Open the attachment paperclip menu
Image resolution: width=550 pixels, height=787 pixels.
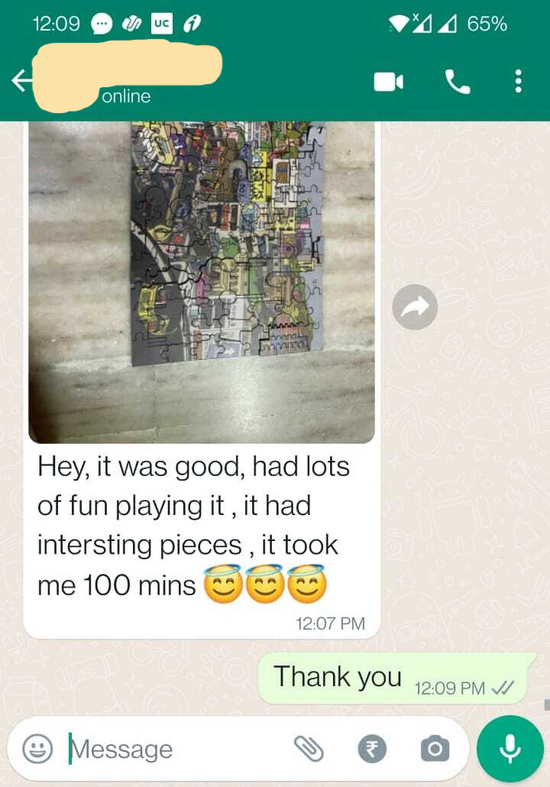308,749
